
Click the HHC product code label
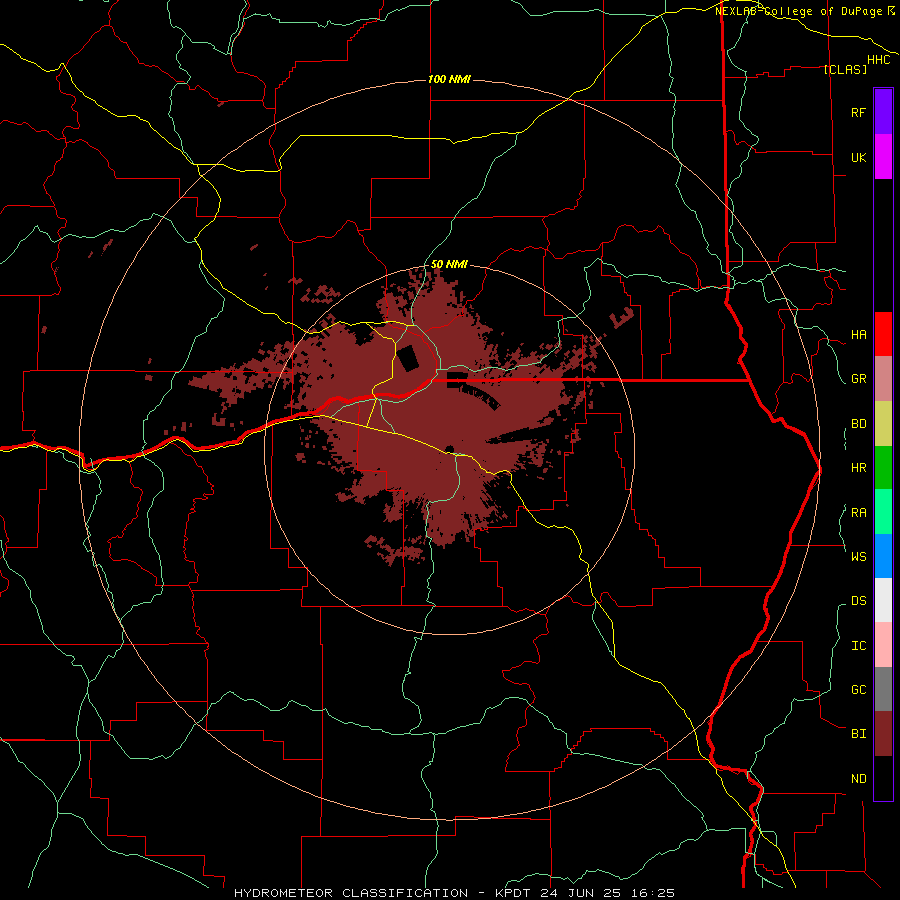(x=878, y=60)
